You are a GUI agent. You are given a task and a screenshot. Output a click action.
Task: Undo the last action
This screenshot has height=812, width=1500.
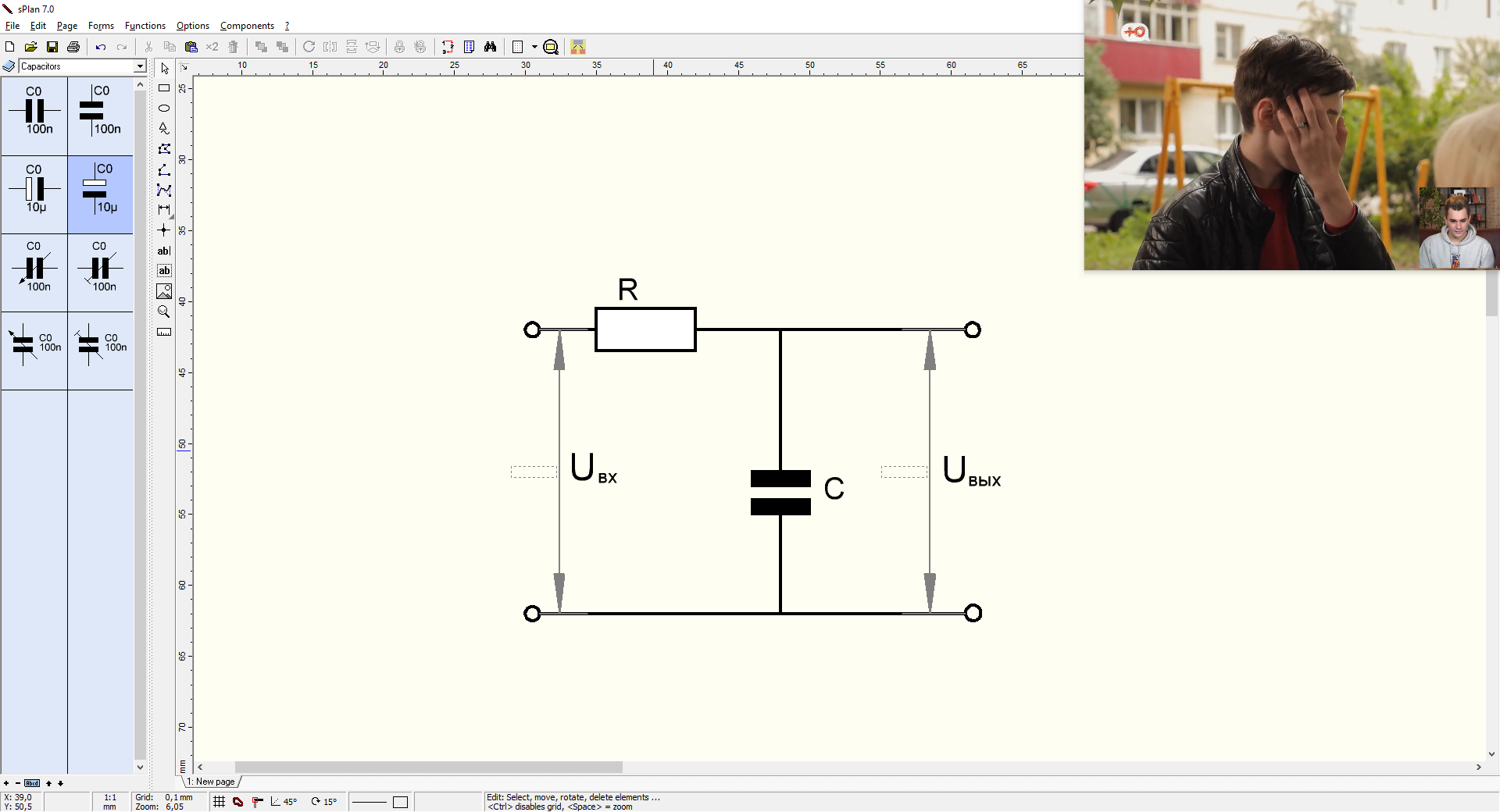click(x=101, y=47)
